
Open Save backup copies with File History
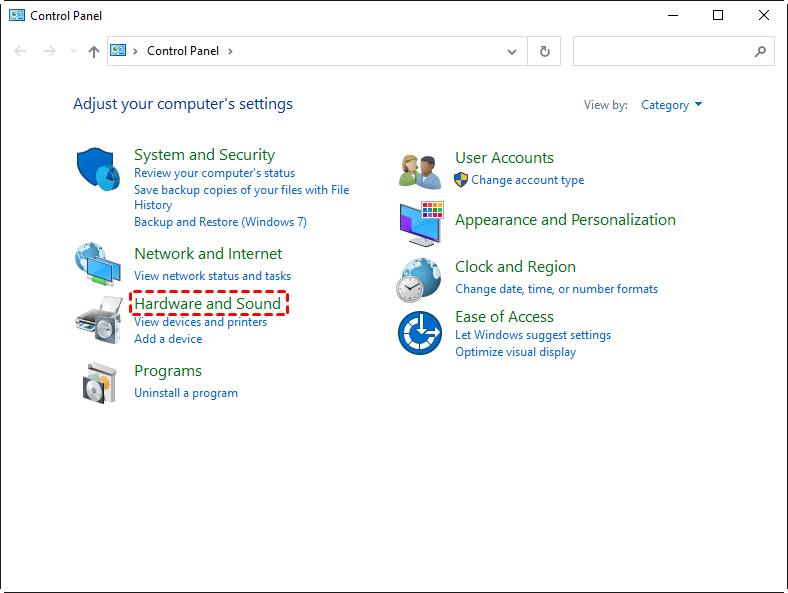click(x=241, y=197)
